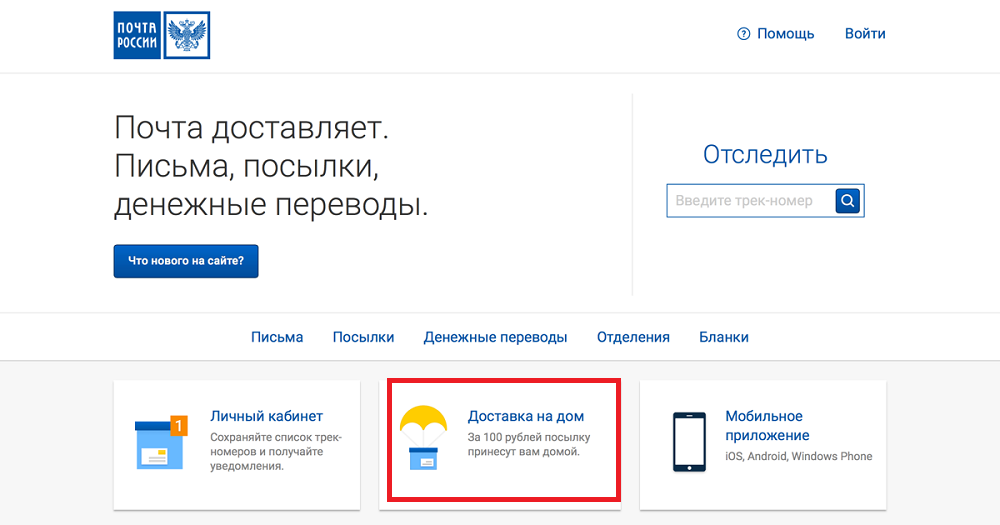Image resolution: width=1000 pixels, height=525 pixels.
Task: Open the Отделения menu item
Action: click(x=633, y=337)
